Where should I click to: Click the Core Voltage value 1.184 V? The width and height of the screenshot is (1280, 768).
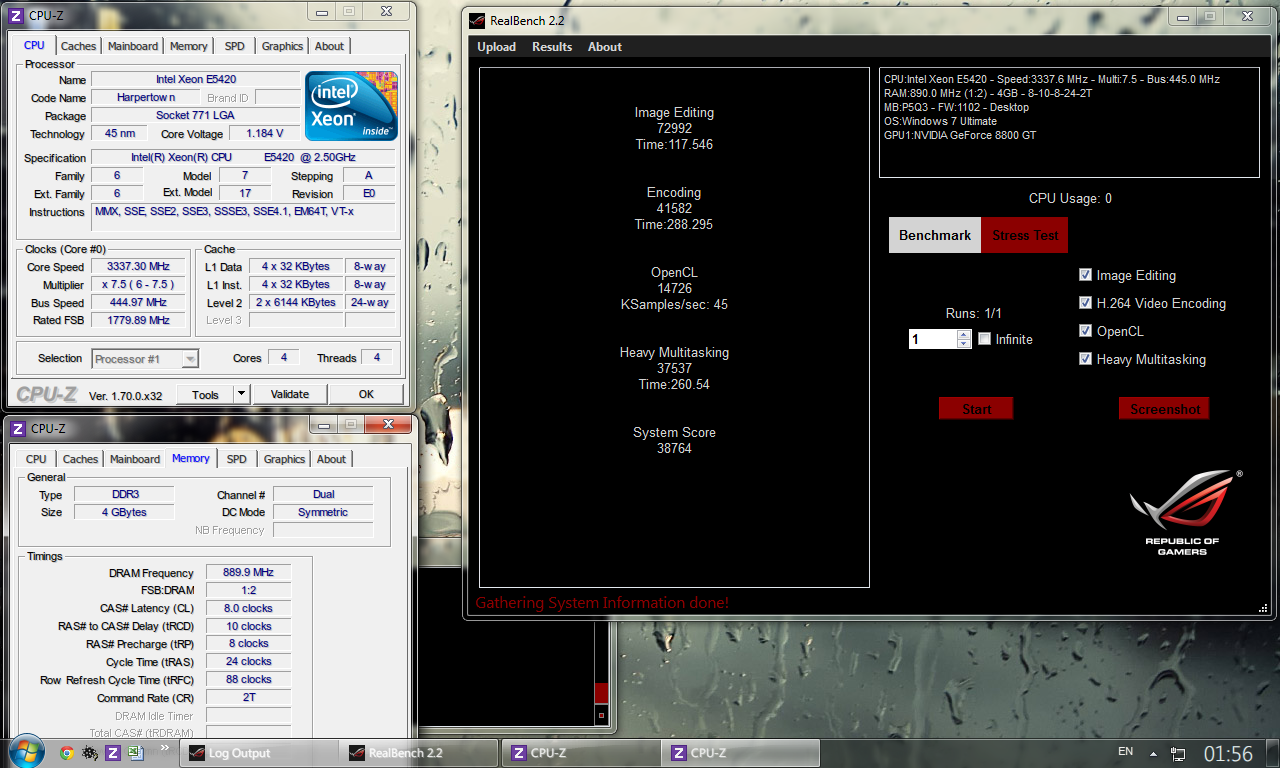(x=265, y=133)
